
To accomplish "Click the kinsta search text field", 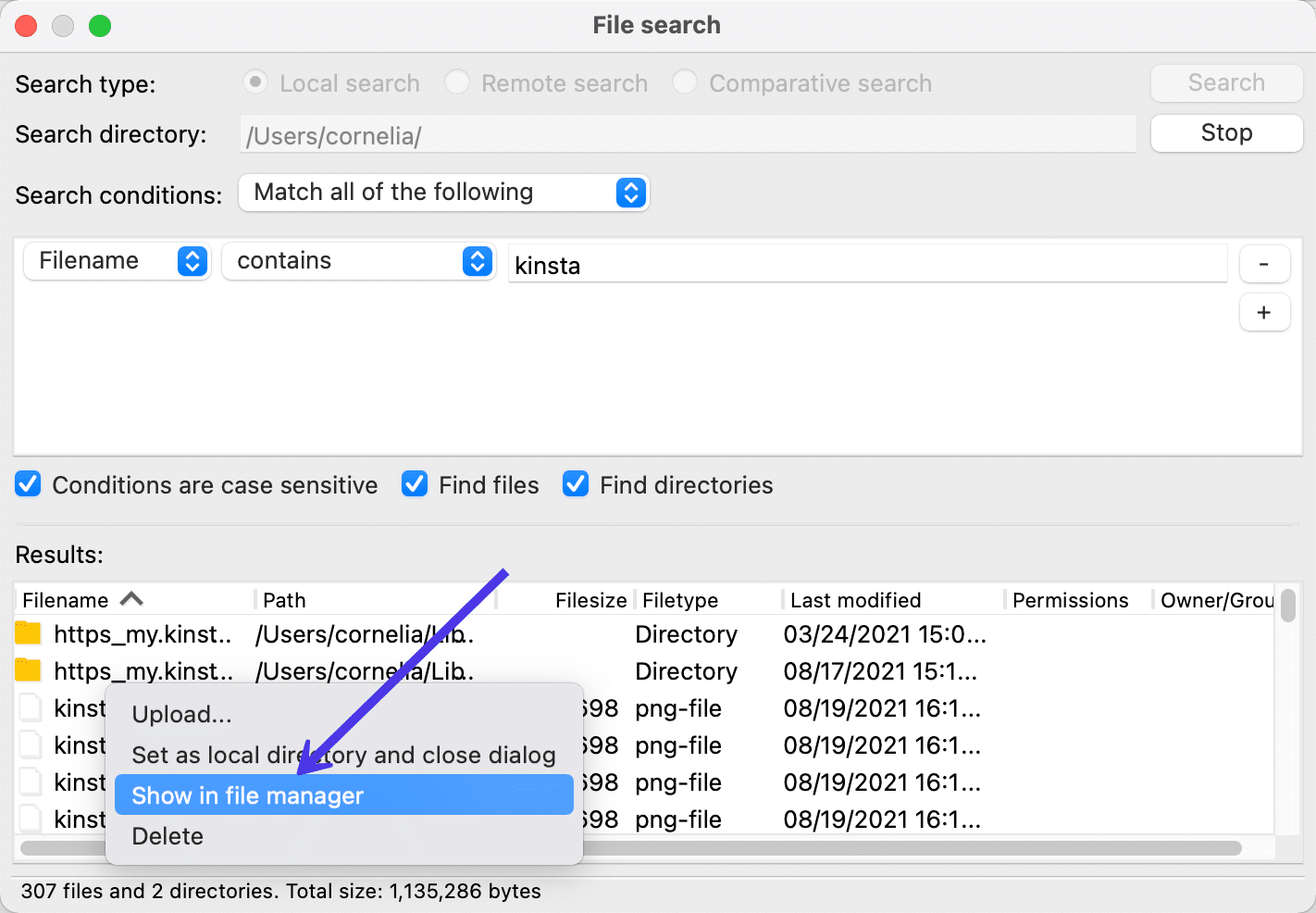I will tap(866, 265).
